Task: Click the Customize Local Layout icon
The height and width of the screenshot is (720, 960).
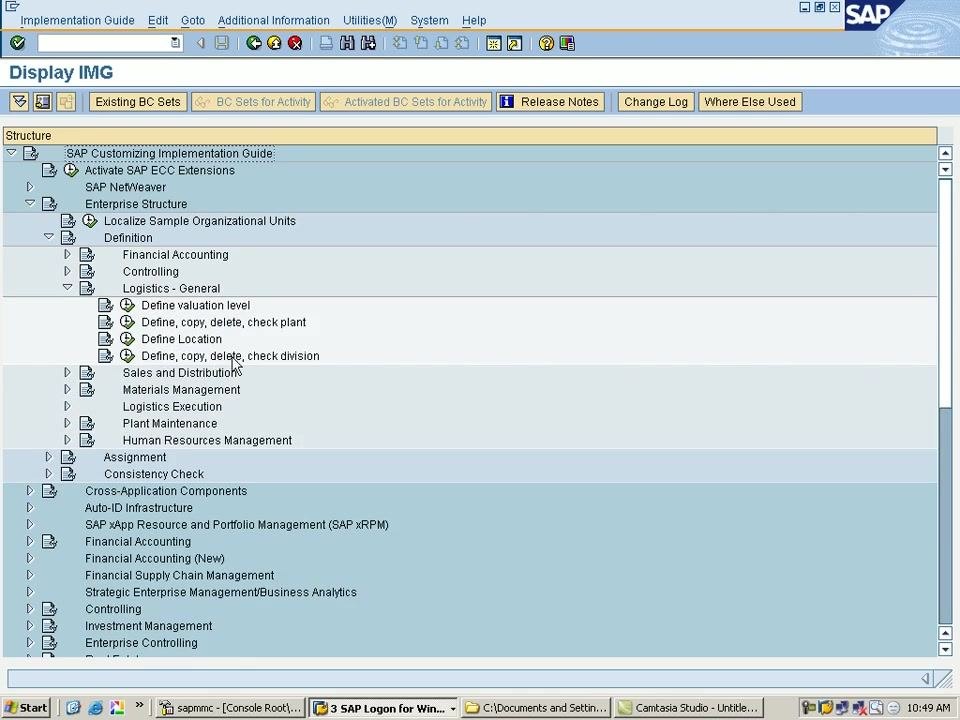Action: (x=567, y=43)
